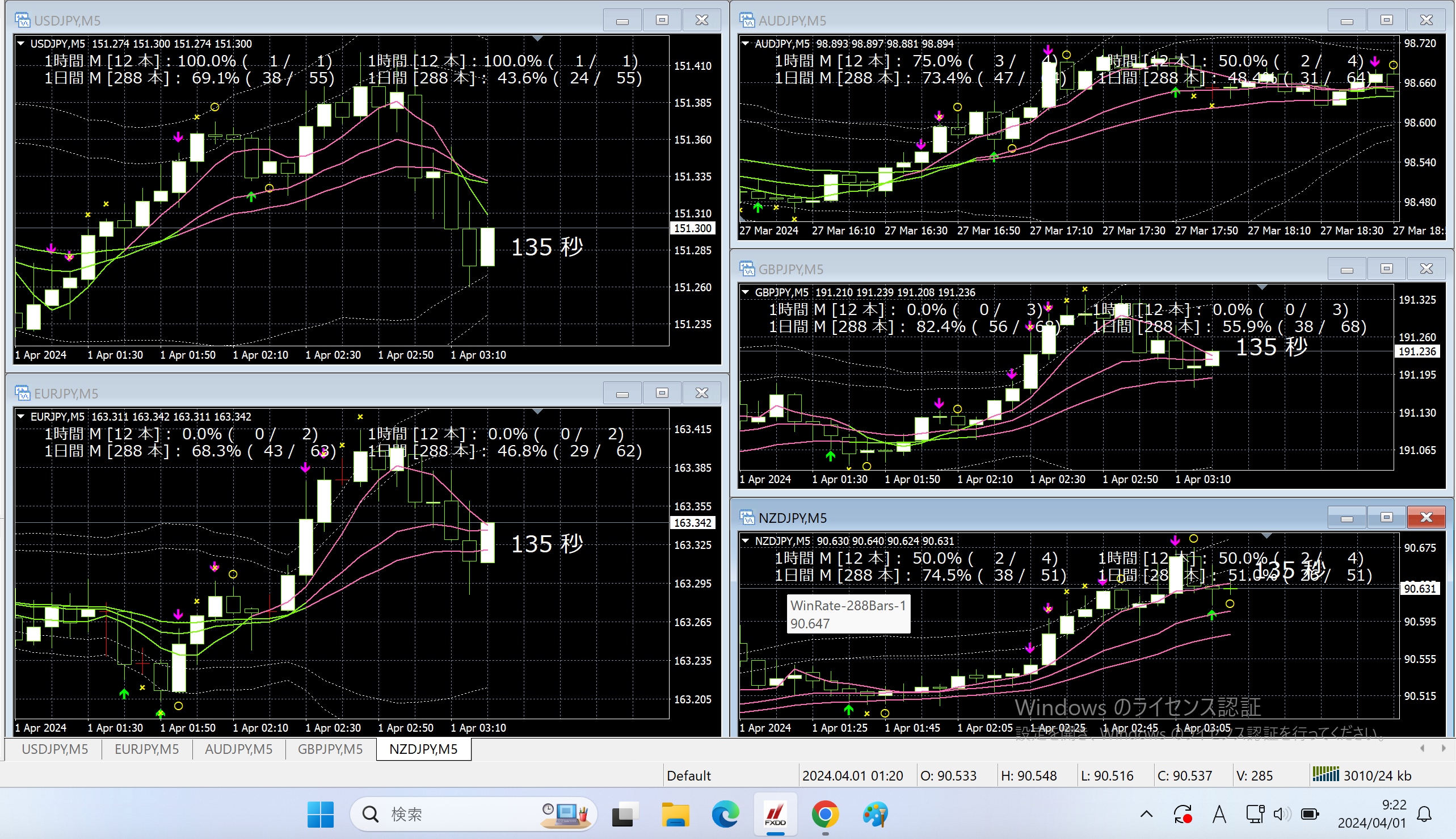
Task: Switch to the EURJPY,M5 tab
Action: point(147,749)
